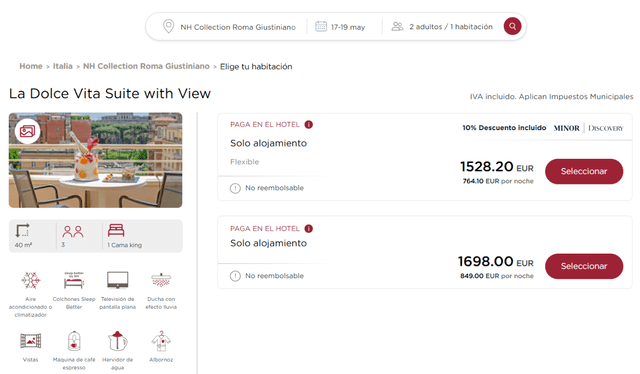The image size is (640, 374).
Task: Click the info icon in the first Paga en el hotel offer
Action: 309,125
